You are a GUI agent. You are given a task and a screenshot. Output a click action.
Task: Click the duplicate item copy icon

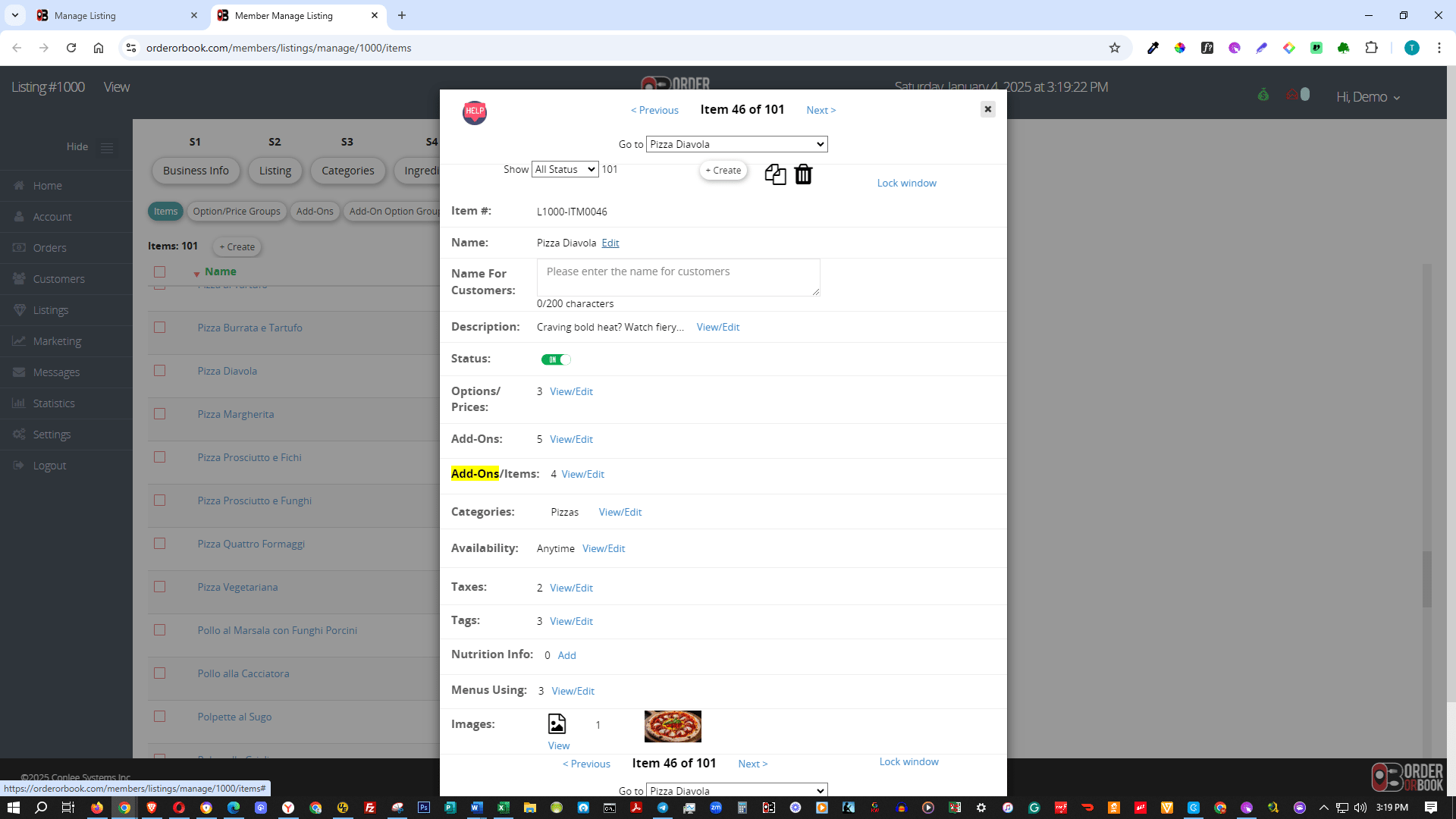(x=775, y=174)
